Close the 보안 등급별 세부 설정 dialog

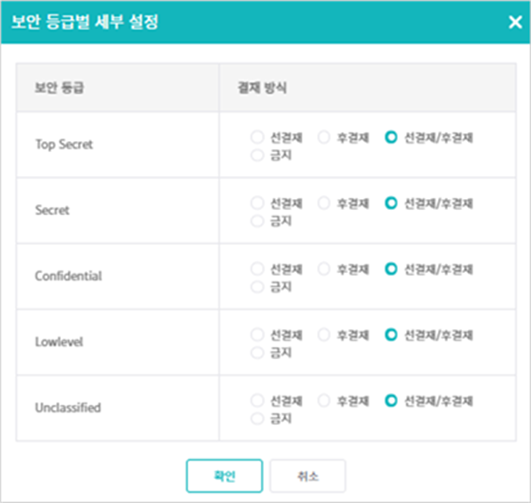[x=515, y=22]
